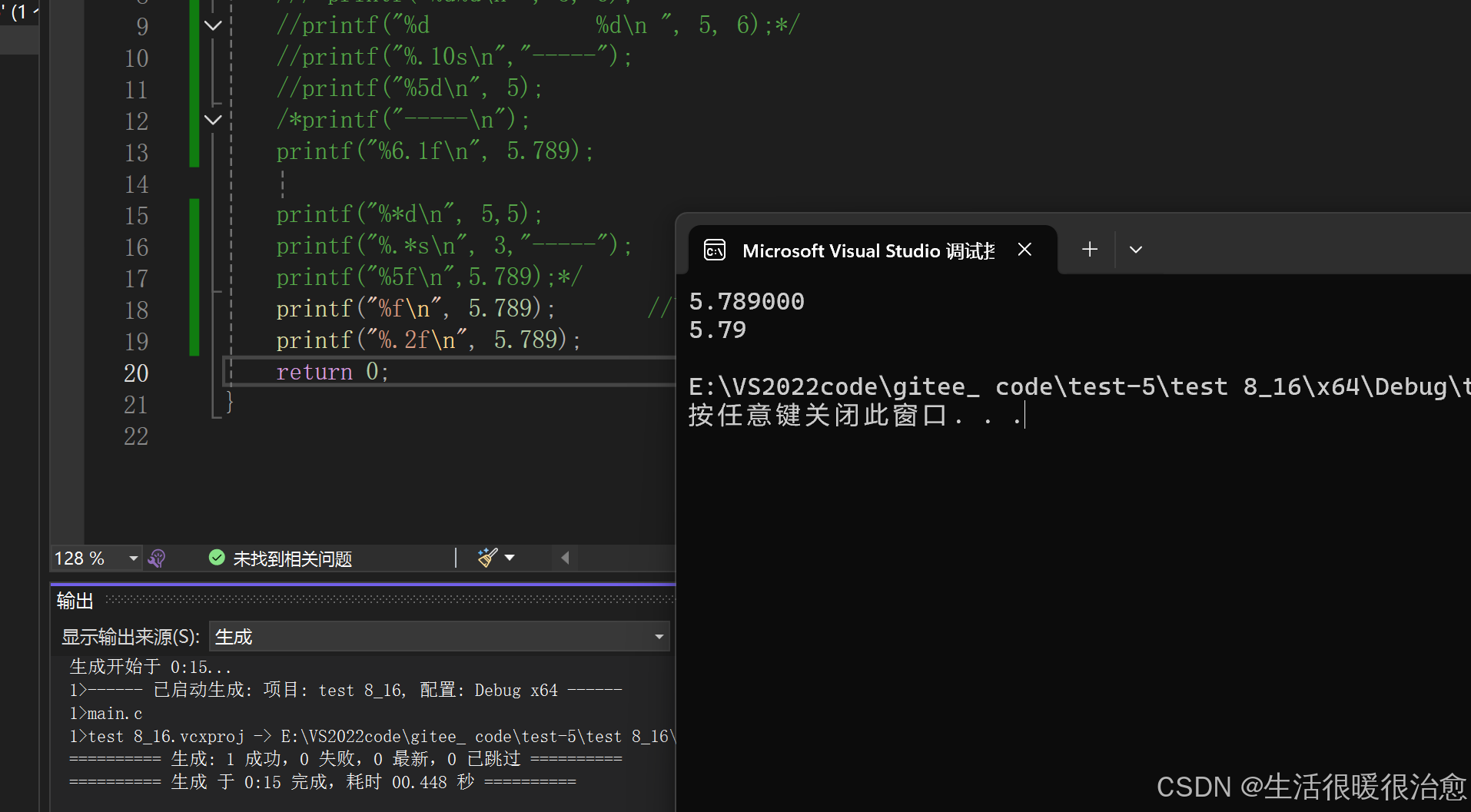This screenshot has width=1471, height=812.
Task: Open the 显示输出来源 combo box showing 生成
Action: (439, 637)
